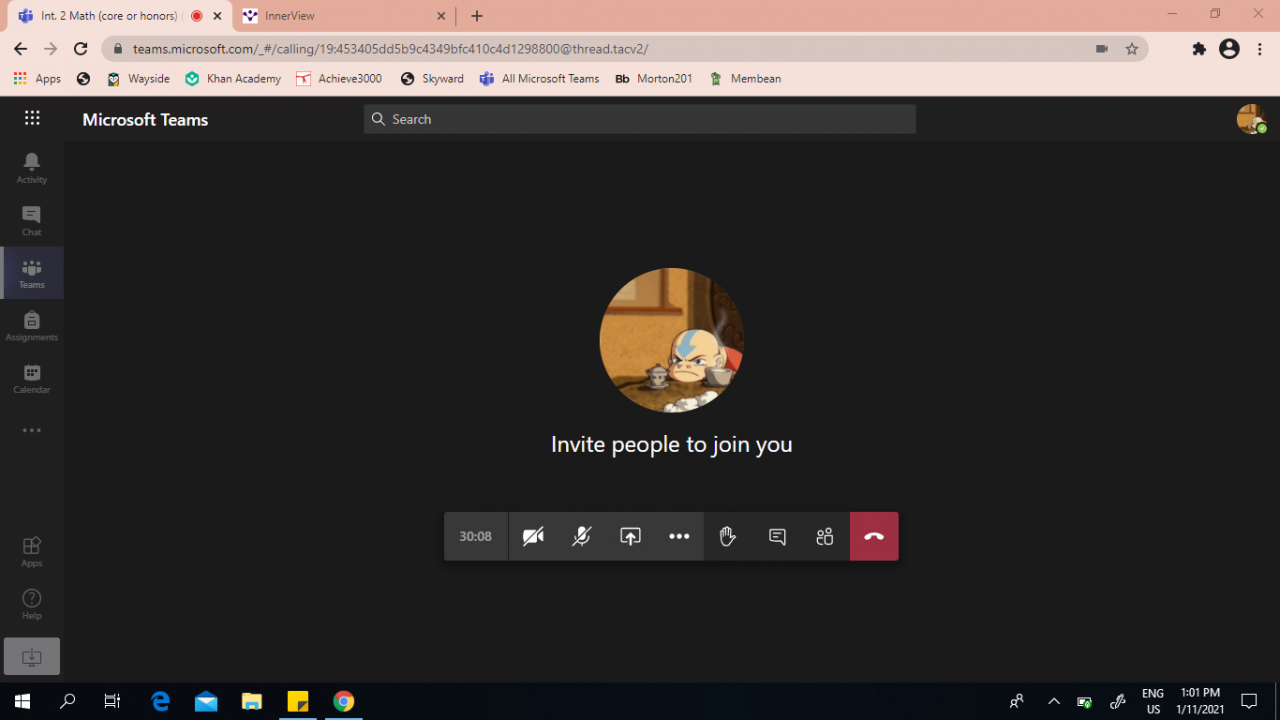Open the Calendar in the sidebar
This screenshot has height=720, width=1280.
32,378
